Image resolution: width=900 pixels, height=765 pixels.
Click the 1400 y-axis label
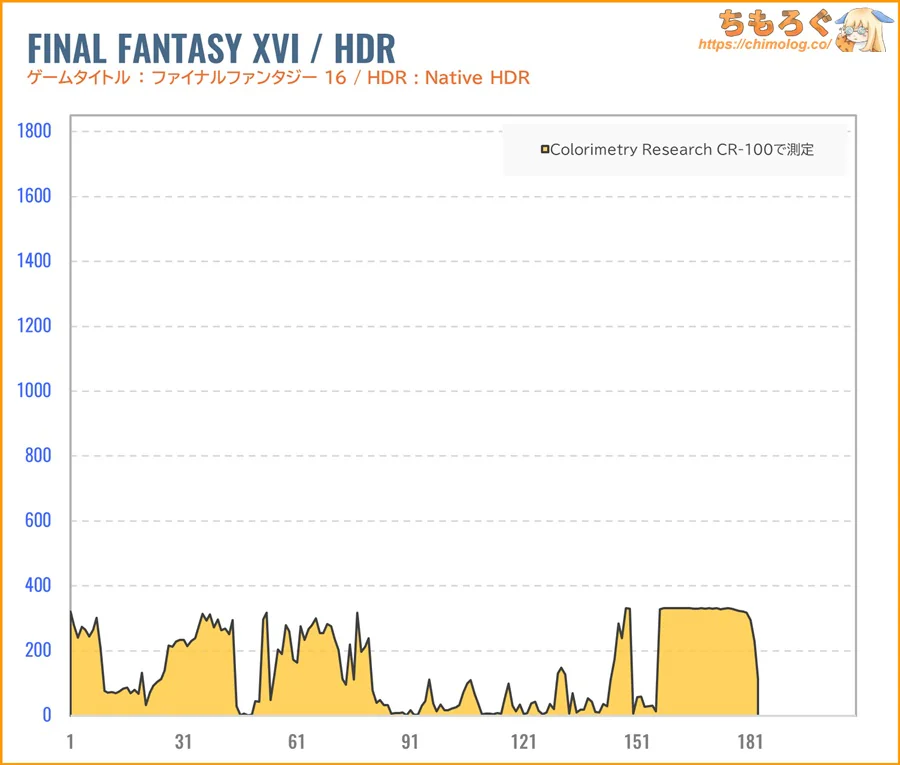pyautogui.click(x=33, y=261)
